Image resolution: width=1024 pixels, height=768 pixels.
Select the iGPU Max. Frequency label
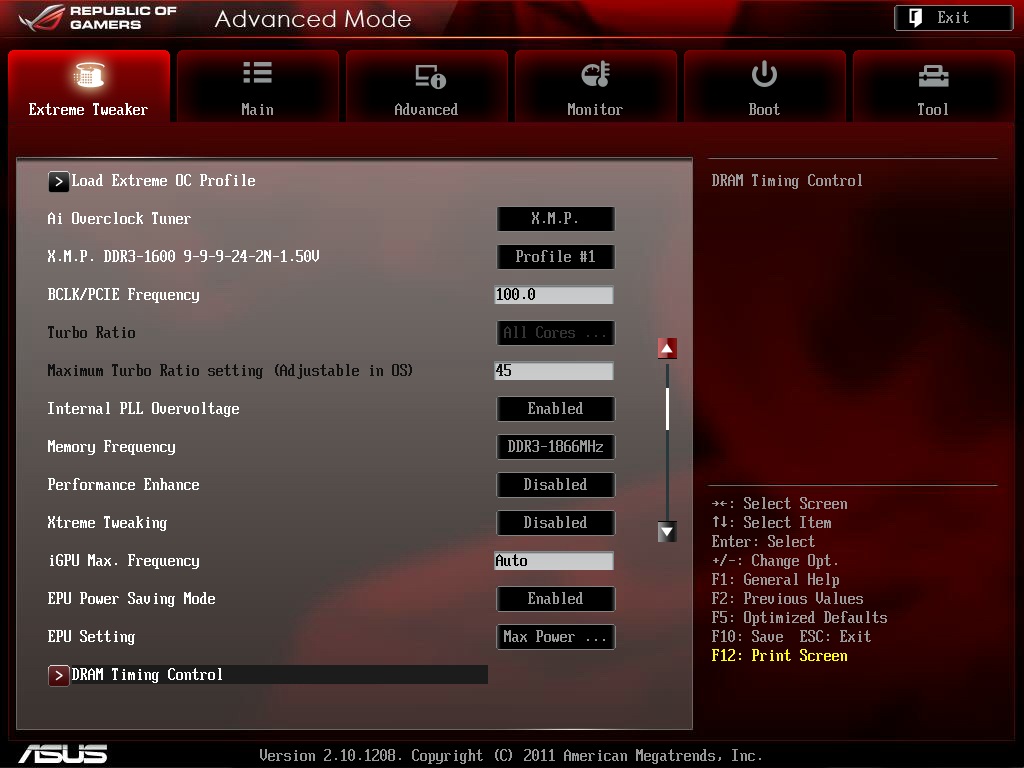coord(123,561)
